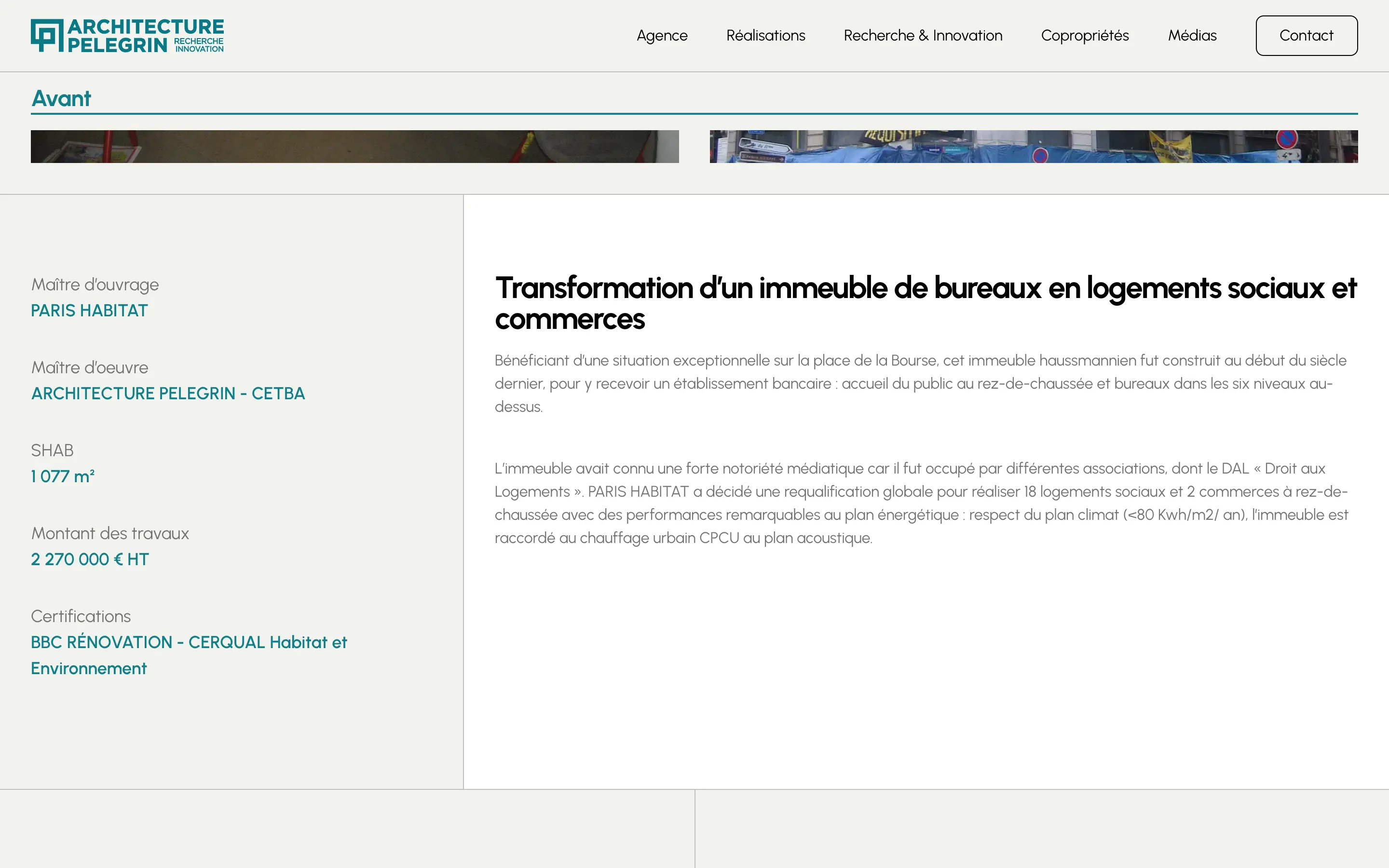Open the Agence menu item
The height and width of the screenshot is (868, 1389).
click(x=662, y=36)
